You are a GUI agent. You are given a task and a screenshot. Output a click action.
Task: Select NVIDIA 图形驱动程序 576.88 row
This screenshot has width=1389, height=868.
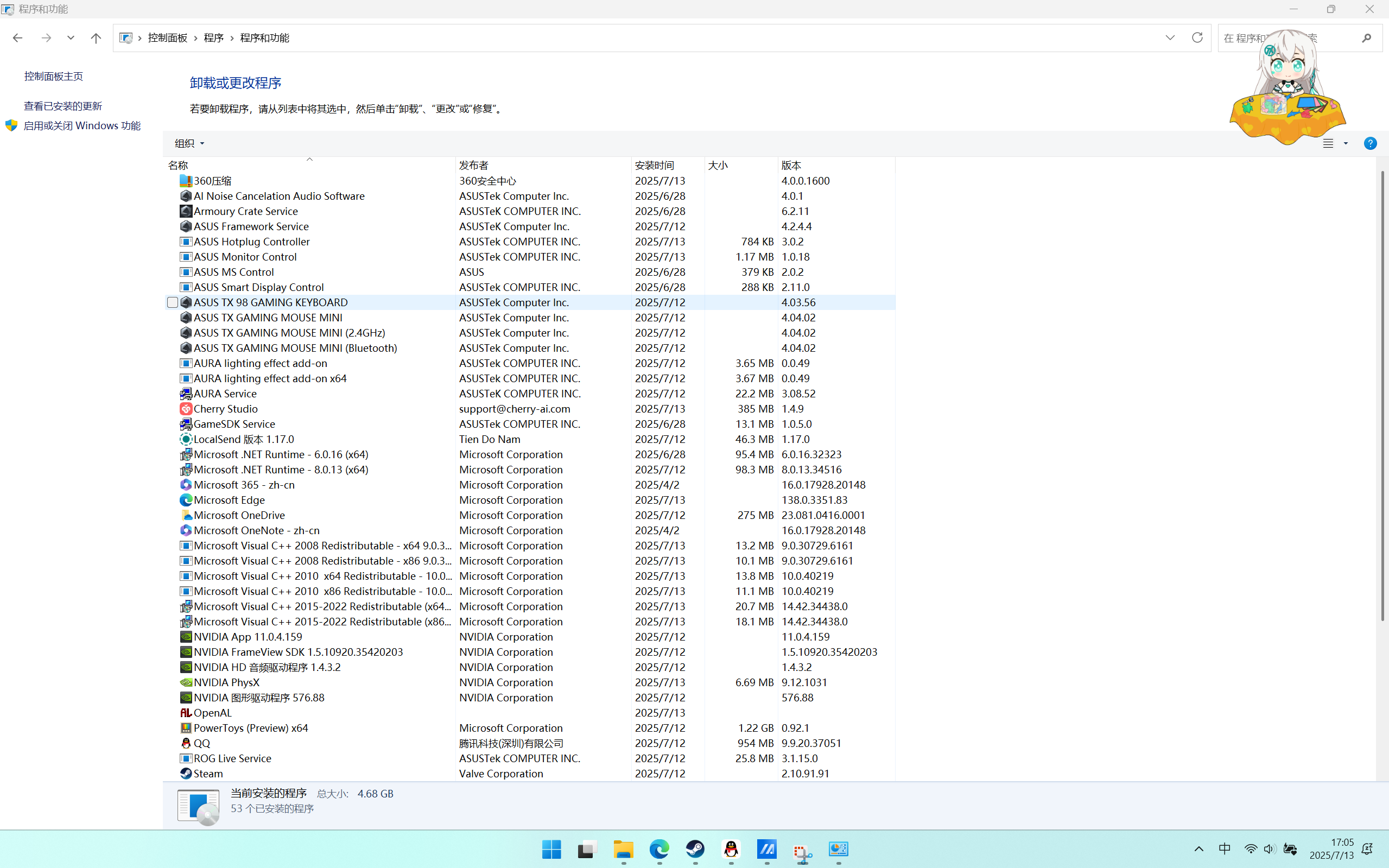(x=529, y=698)
